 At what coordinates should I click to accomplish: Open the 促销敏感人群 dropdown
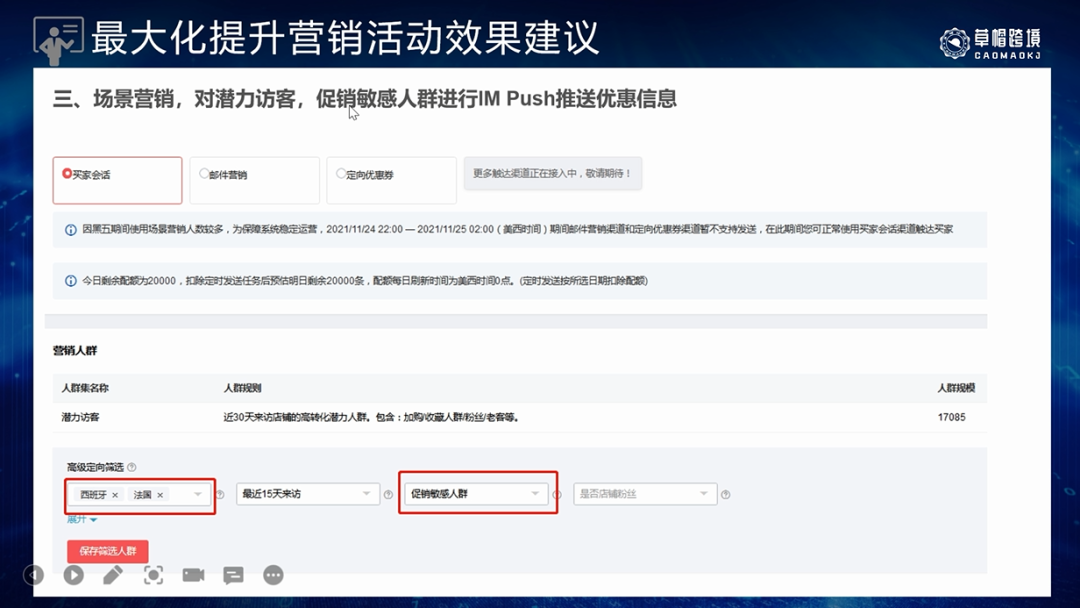pyautogui.click(x=477, y=494)
